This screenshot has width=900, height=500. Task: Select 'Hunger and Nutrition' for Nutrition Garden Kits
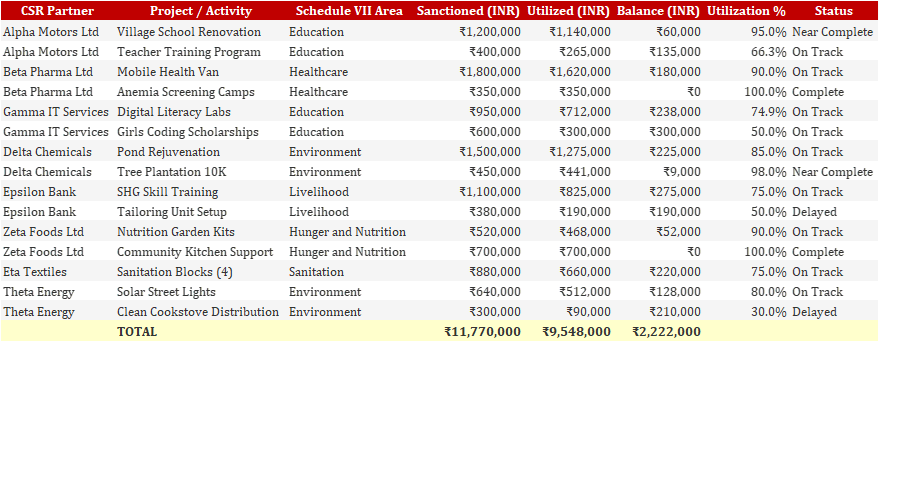click(347, 232)
